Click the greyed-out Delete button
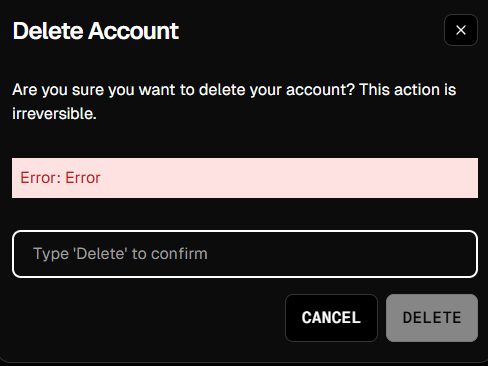This screenshot has width=488, height=366. (x=432, y=318)
